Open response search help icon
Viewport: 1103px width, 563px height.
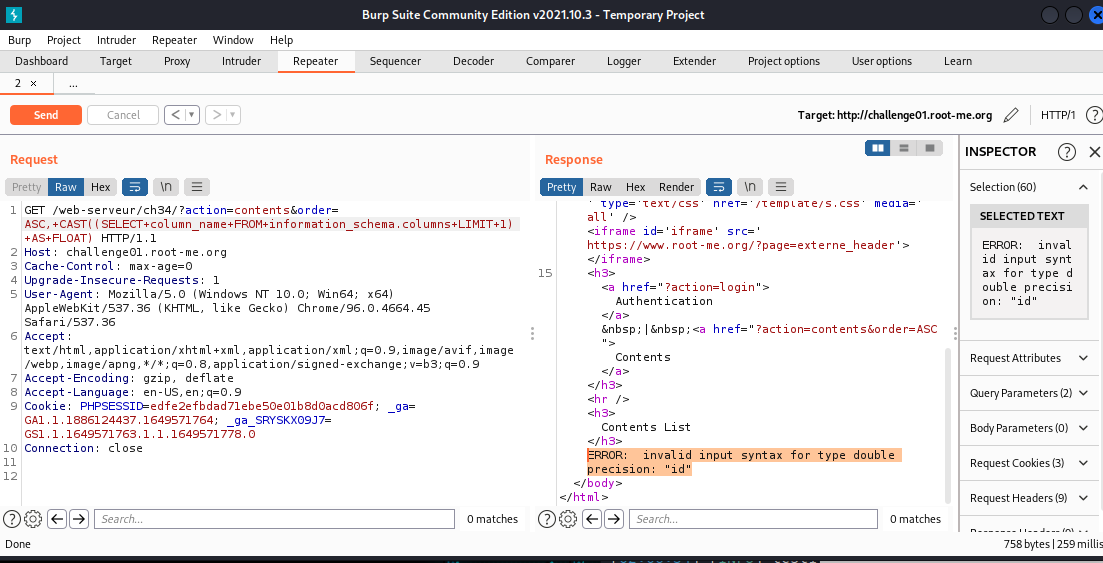[547, 519]
